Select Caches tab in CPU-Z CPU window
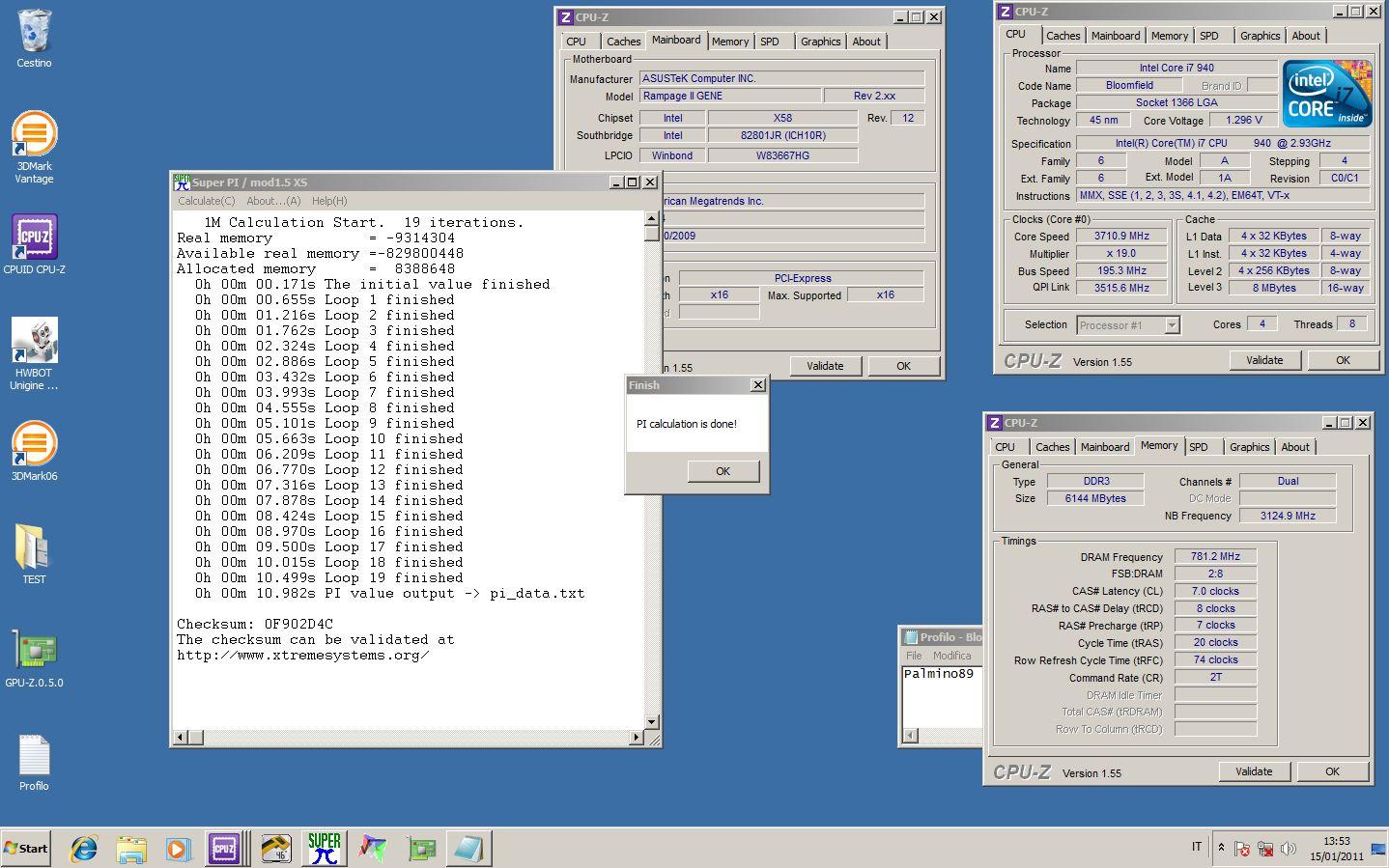The image size is (1389, 868). (x=1063, y=36)
